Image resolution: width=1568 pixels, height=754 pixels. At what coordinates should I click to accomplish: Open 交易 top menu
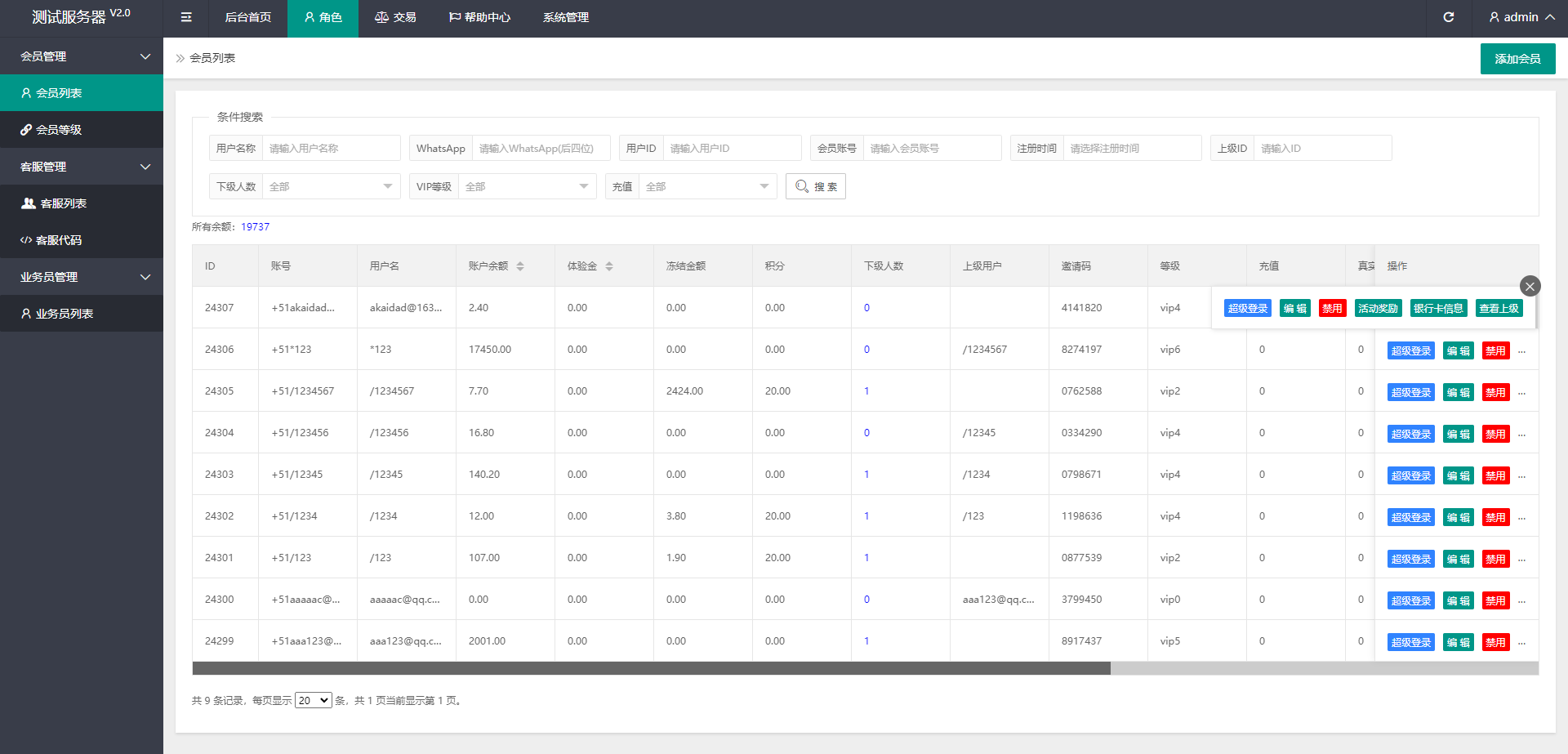[x=395, y=17]
